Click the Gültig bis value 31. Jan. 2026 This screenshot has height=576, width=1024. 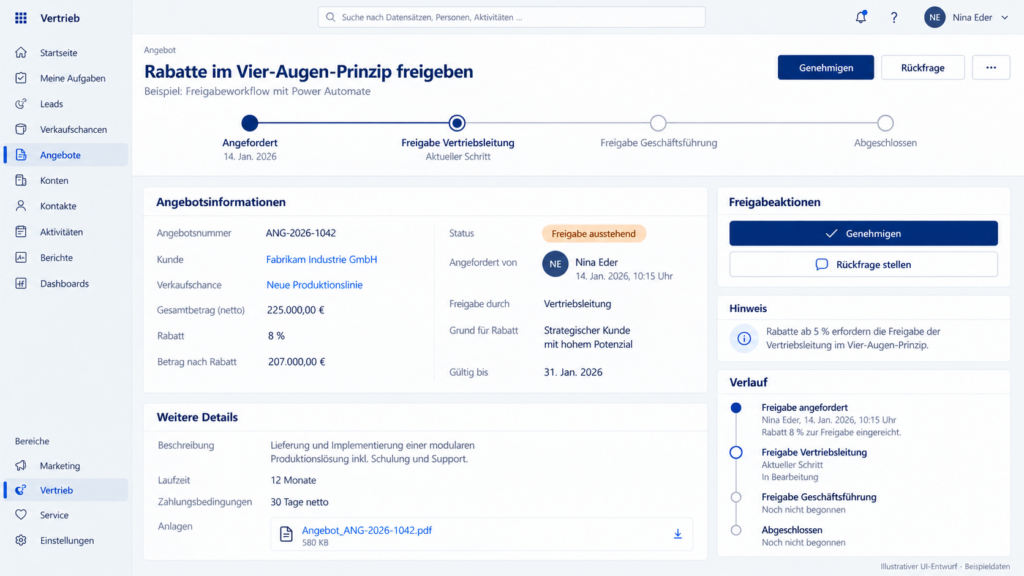[x=573, y=372]
